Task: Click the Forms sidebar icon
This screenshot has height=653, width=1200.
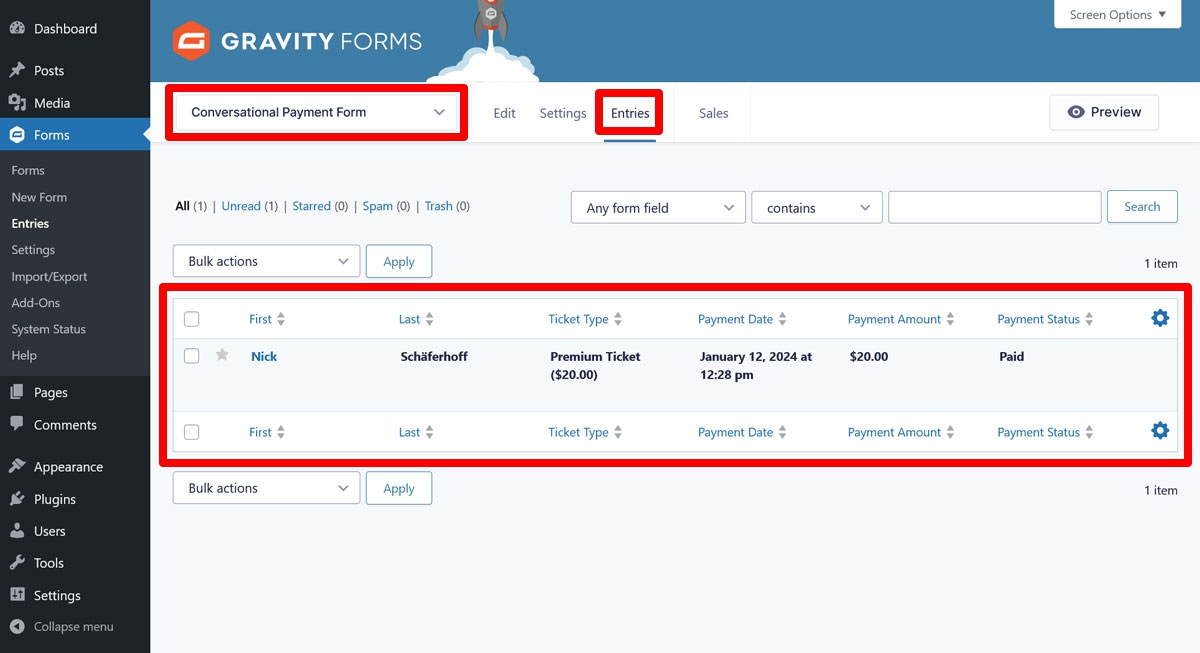Action: pos(17,135)
